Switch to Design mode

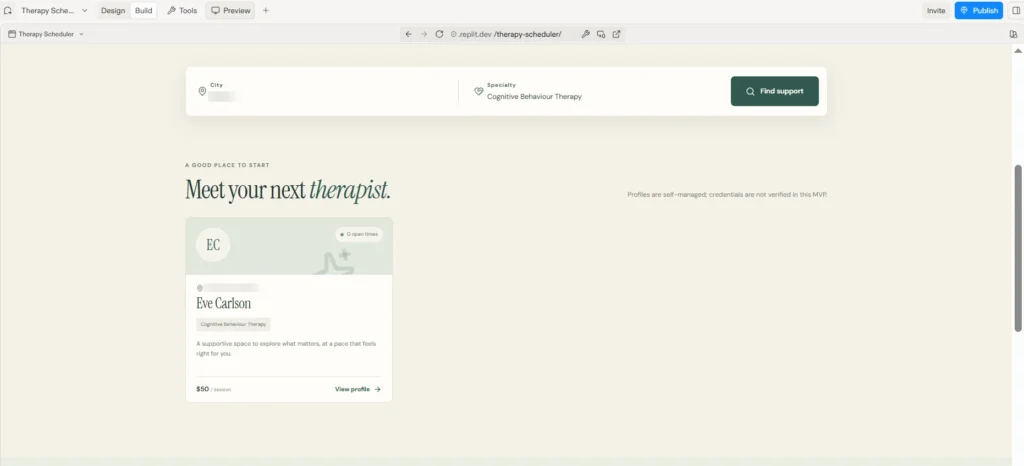(113, 10)
